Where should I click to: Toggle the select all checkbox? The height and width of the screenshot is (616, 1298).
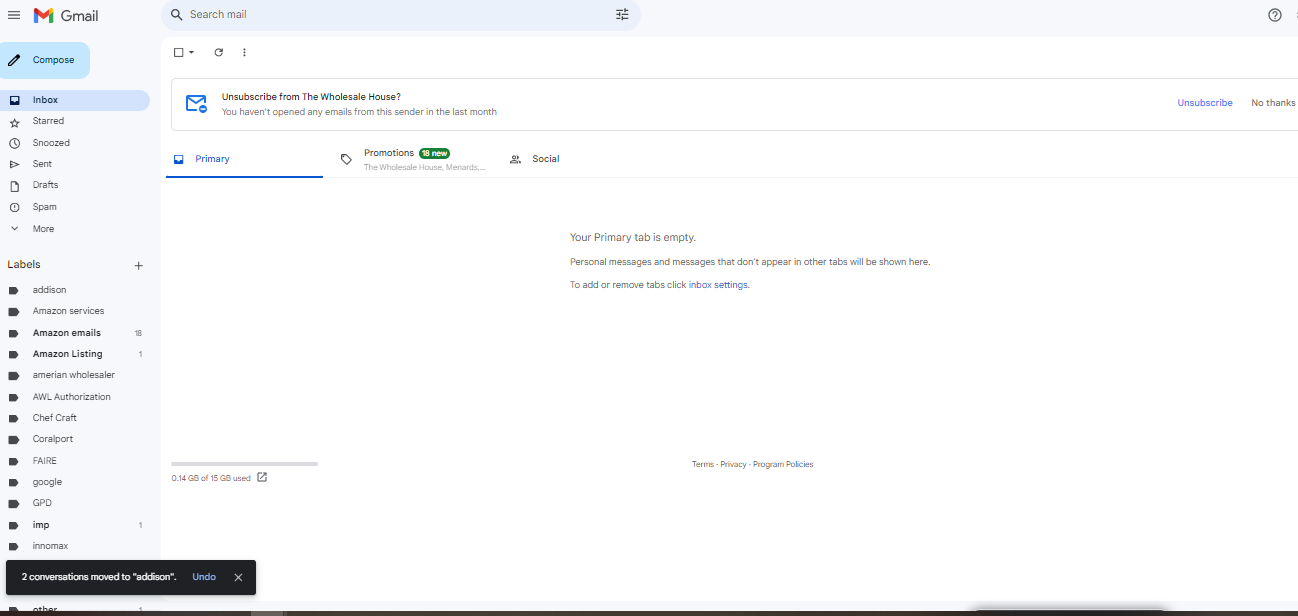(x=179, y=52)
